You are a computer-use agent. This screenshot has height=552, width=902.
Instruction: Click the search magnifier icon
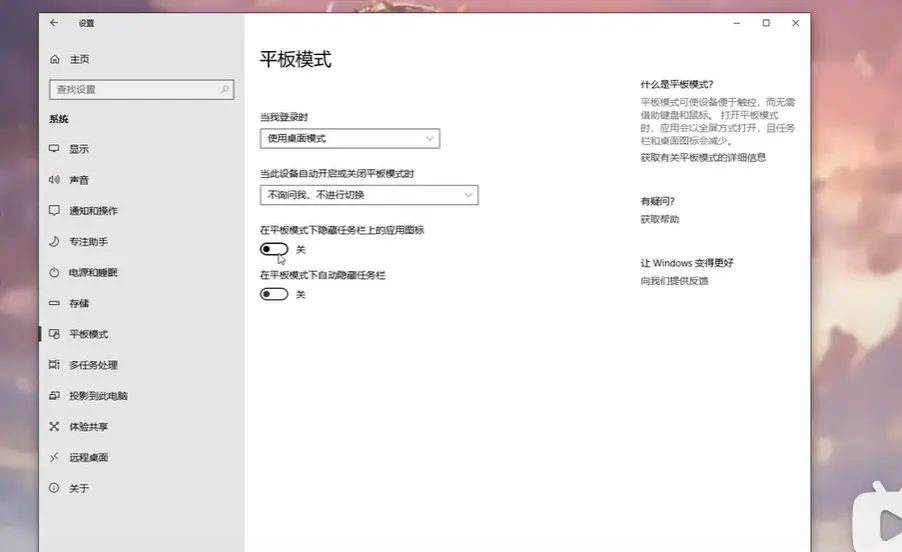point(224,89)
